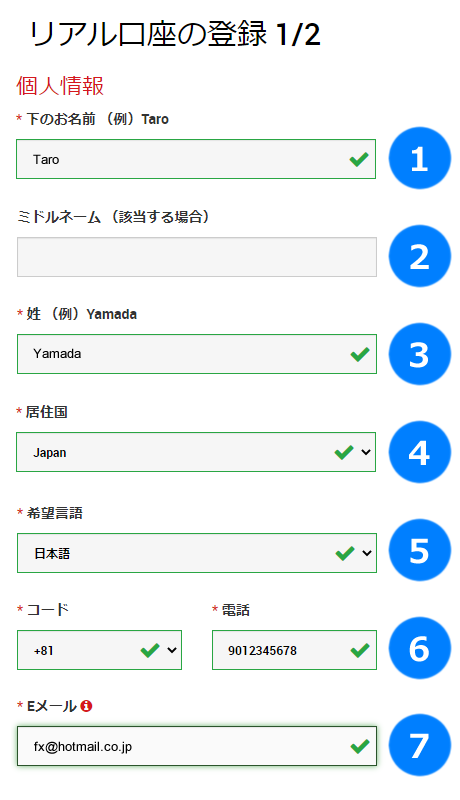Click the blue number 5 badge
Screen dimensions: 460x800
(419, 550)
